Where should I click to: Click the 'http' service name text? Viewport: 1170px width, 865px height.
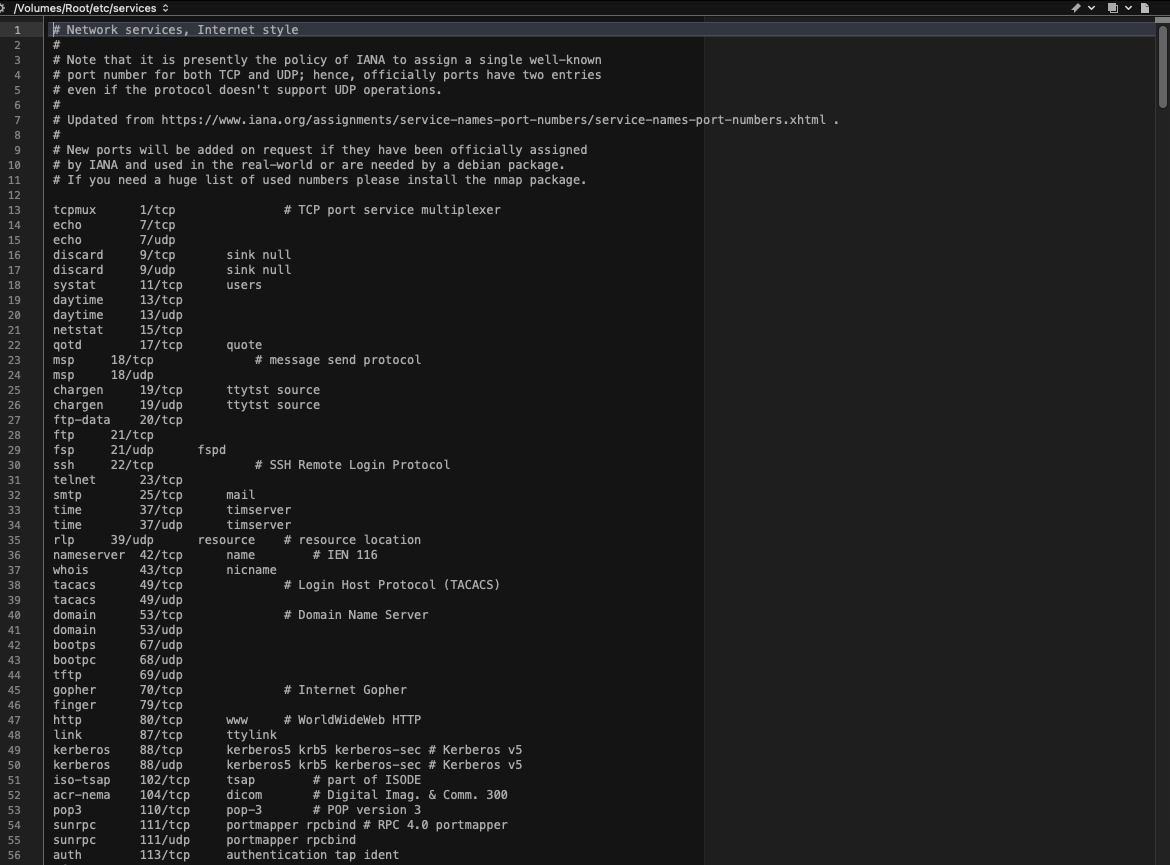pos(67,720)
